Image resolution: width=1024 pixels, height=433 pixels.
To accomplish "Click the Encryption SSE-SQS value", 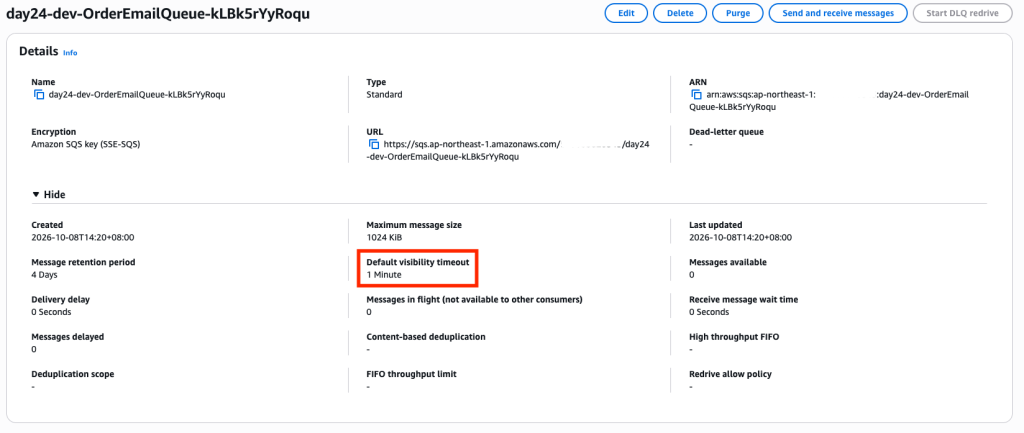I will point(86,144).
